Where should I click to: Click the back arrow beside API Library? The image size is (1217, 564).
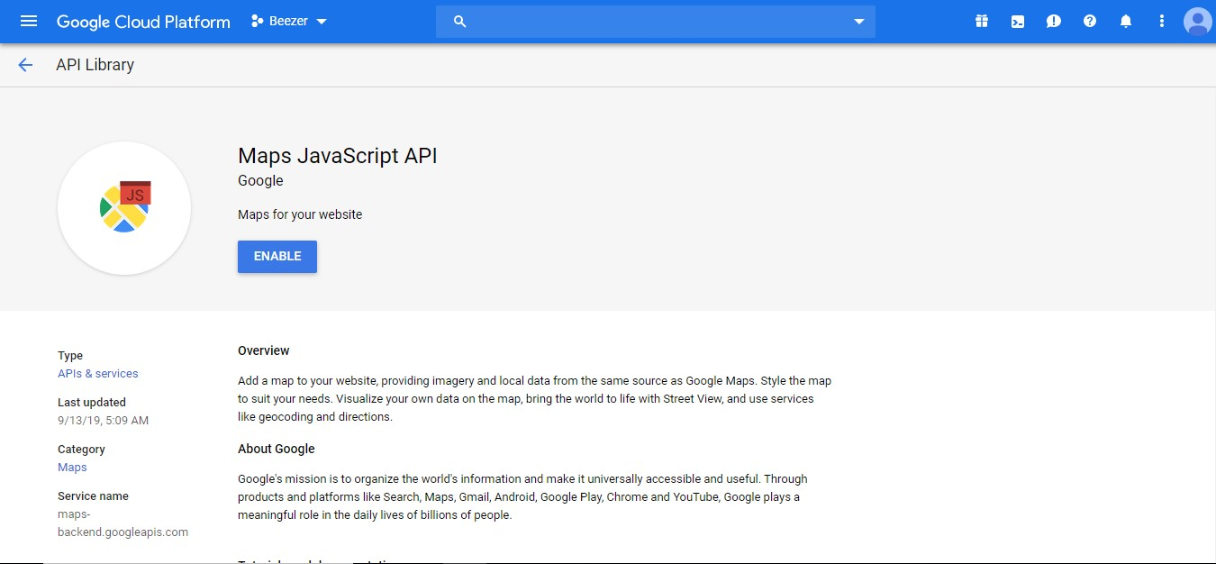point(26,65)
